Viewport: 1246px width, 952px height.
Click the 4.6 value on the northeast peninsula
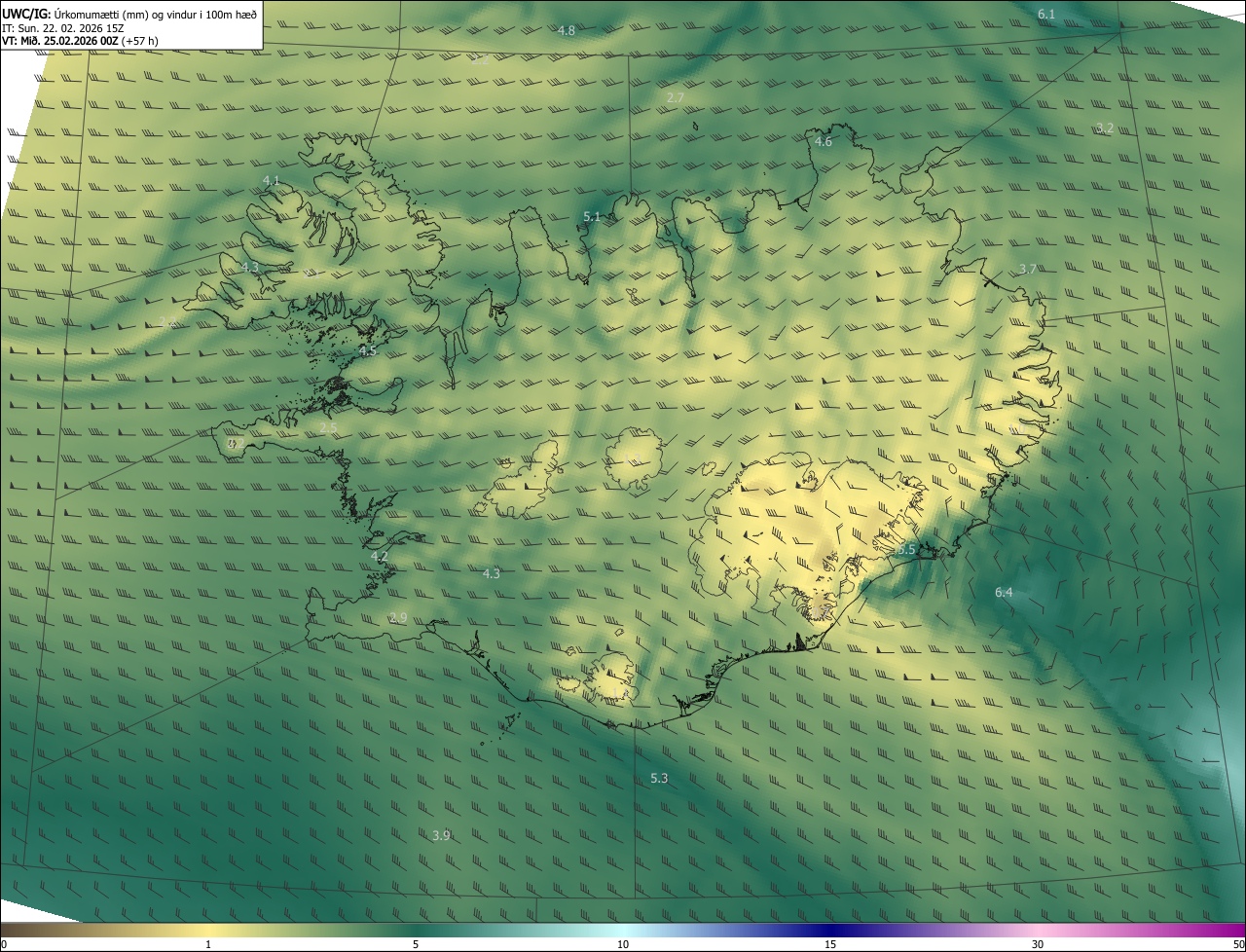[823, 142]
